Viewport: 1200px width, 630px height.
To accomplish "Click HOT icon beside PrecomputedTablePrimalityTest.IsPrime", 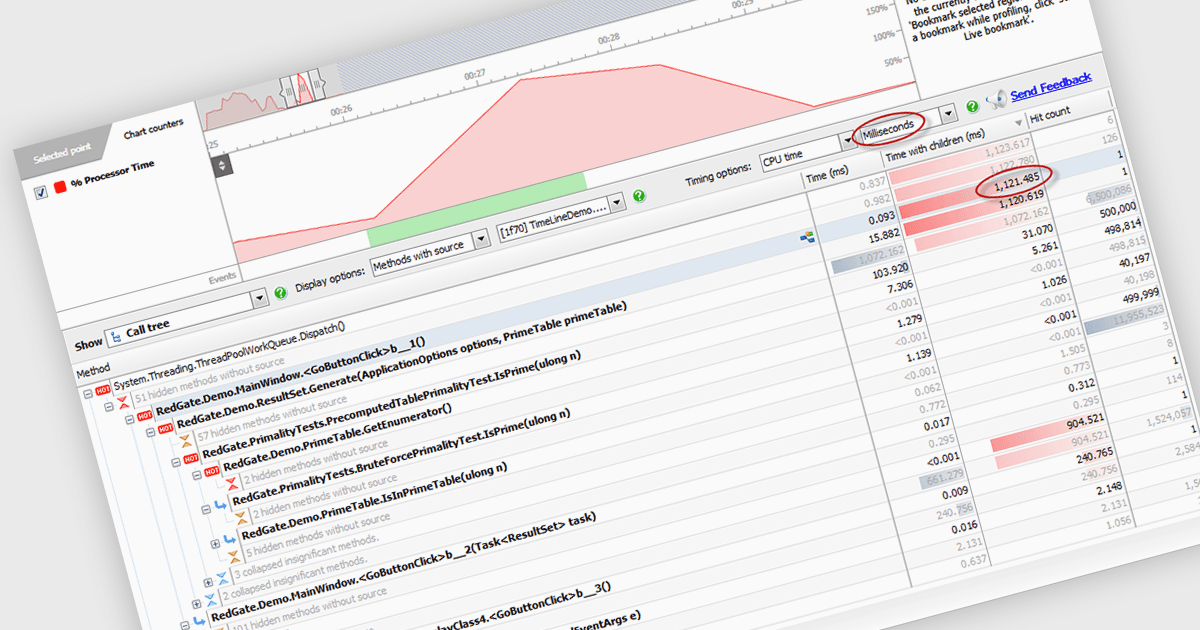I will pos(192,457).
